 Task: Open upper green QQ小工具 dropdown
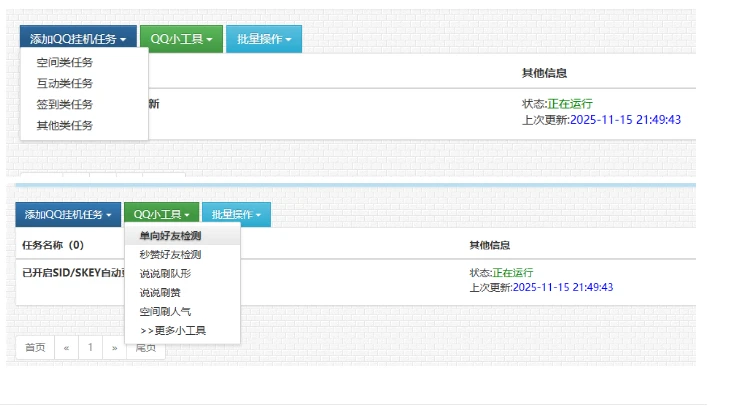[x=181, y=39]
